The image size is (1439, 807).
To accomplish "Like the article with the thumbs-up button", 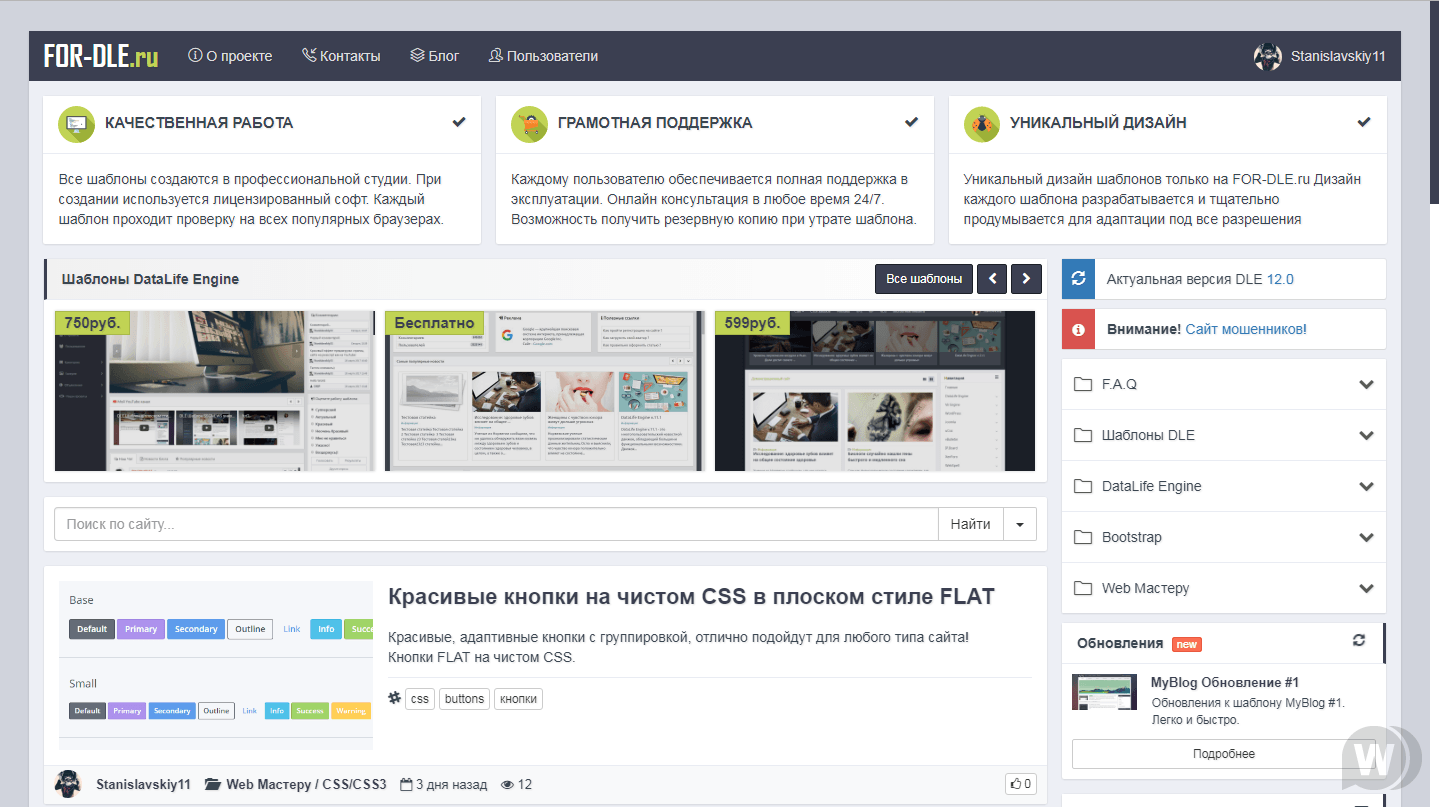I will (x=1021, y=784).
